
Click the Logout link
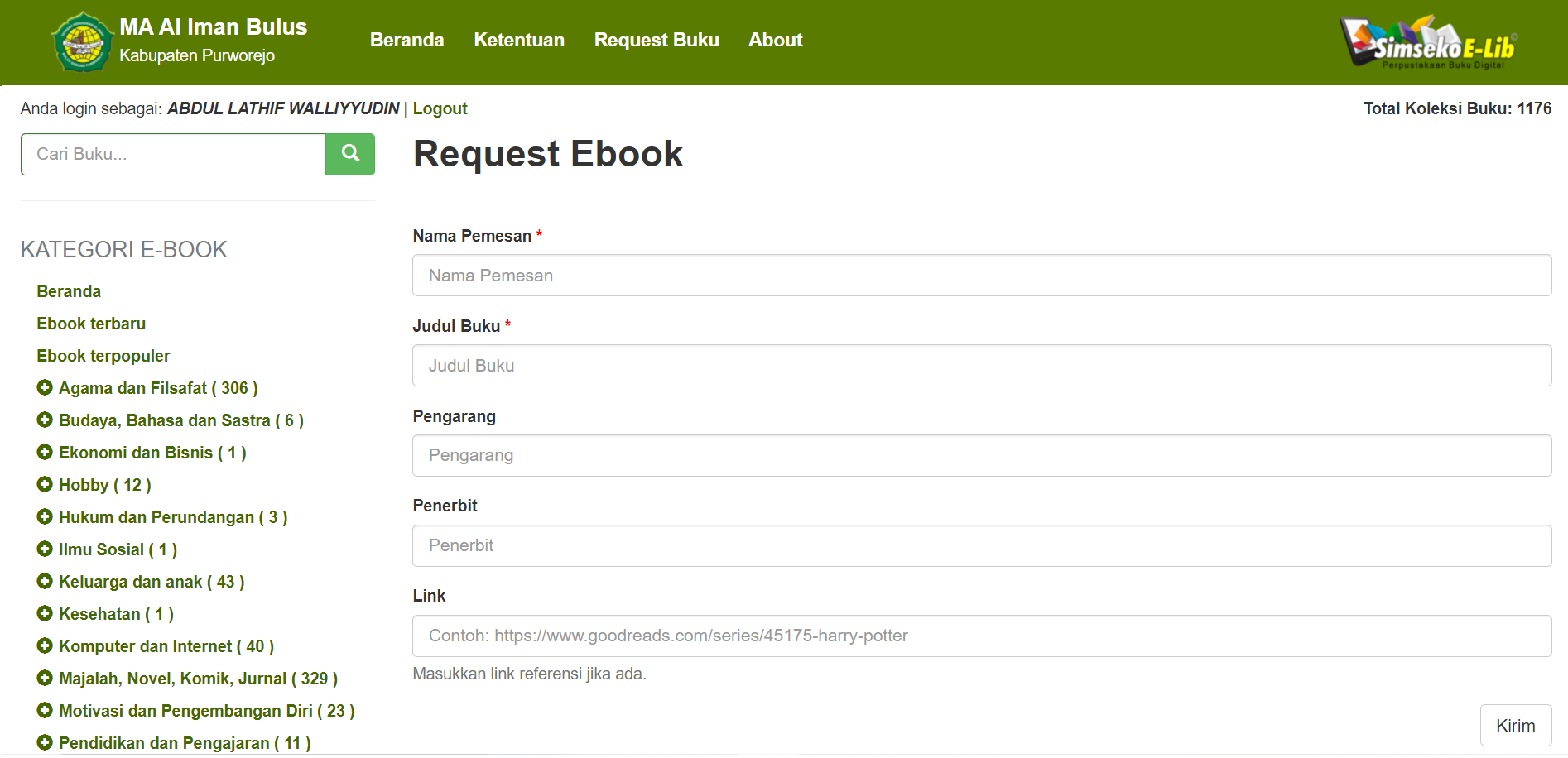tap(440, 108)
